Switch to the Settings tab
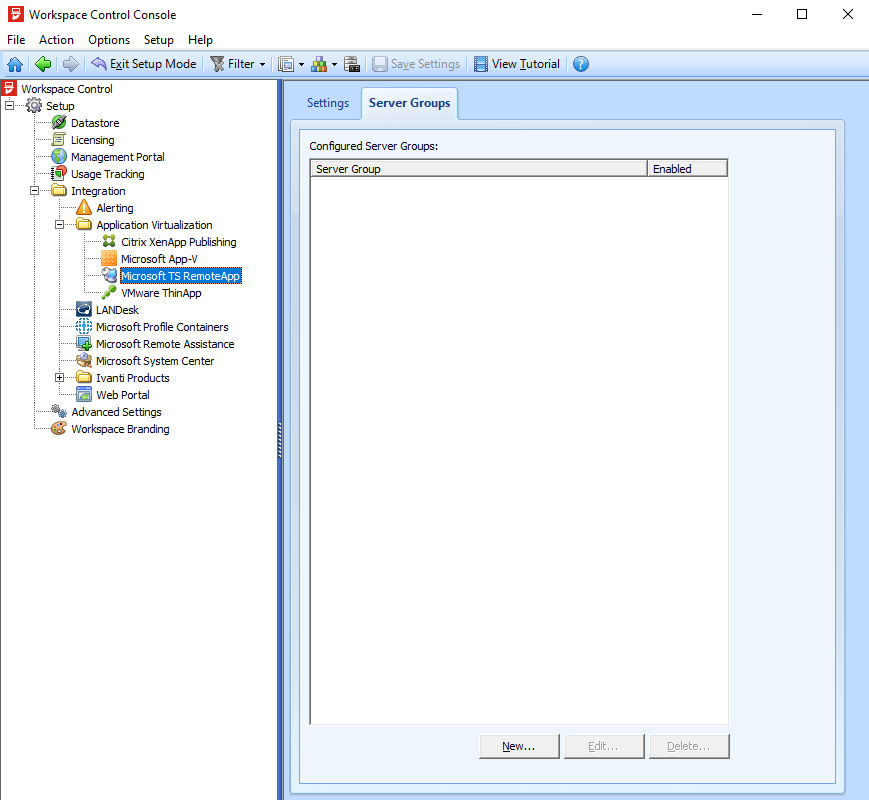 click(x=328, y=103)
